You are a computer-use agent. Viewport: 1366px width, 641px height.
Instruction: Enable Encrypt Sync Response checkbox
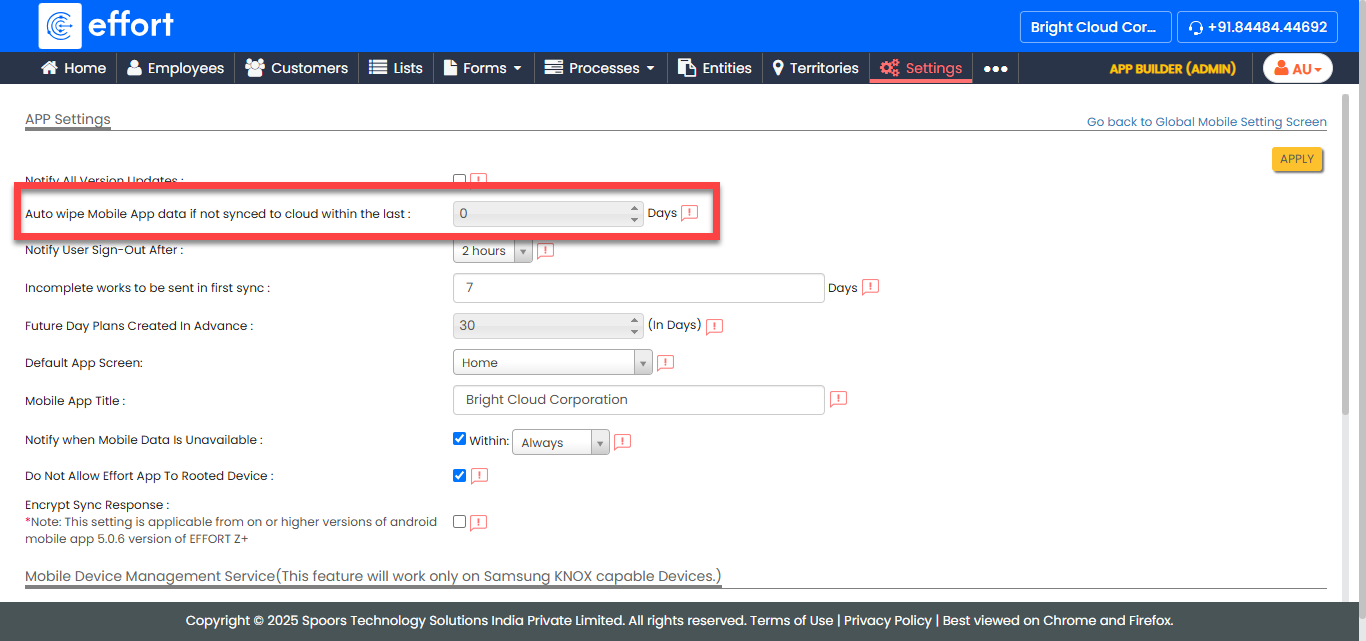(460, 521)
